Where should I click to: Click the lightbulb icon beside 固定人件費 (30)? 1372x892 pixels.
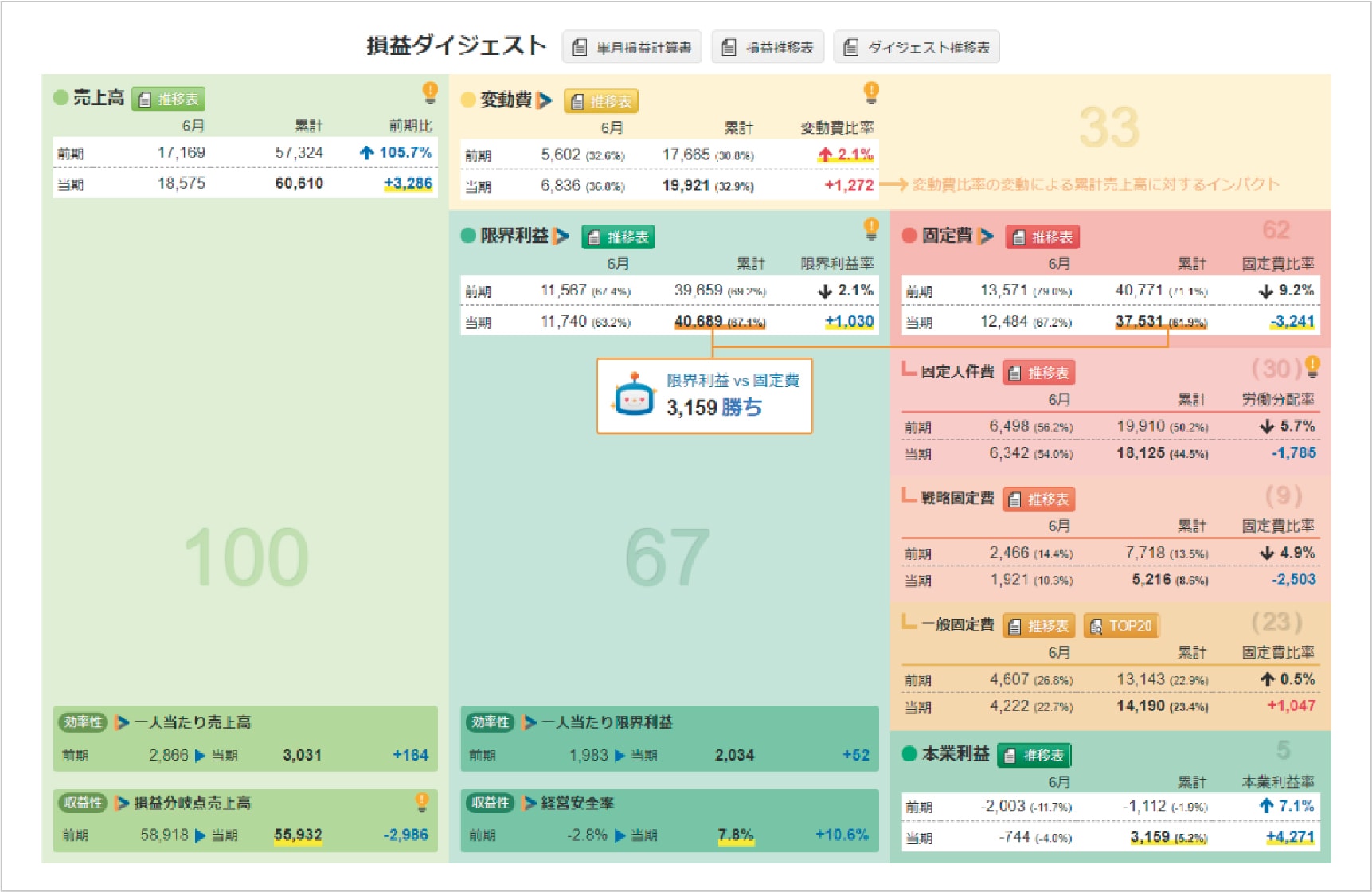[x=1312, y=367]
